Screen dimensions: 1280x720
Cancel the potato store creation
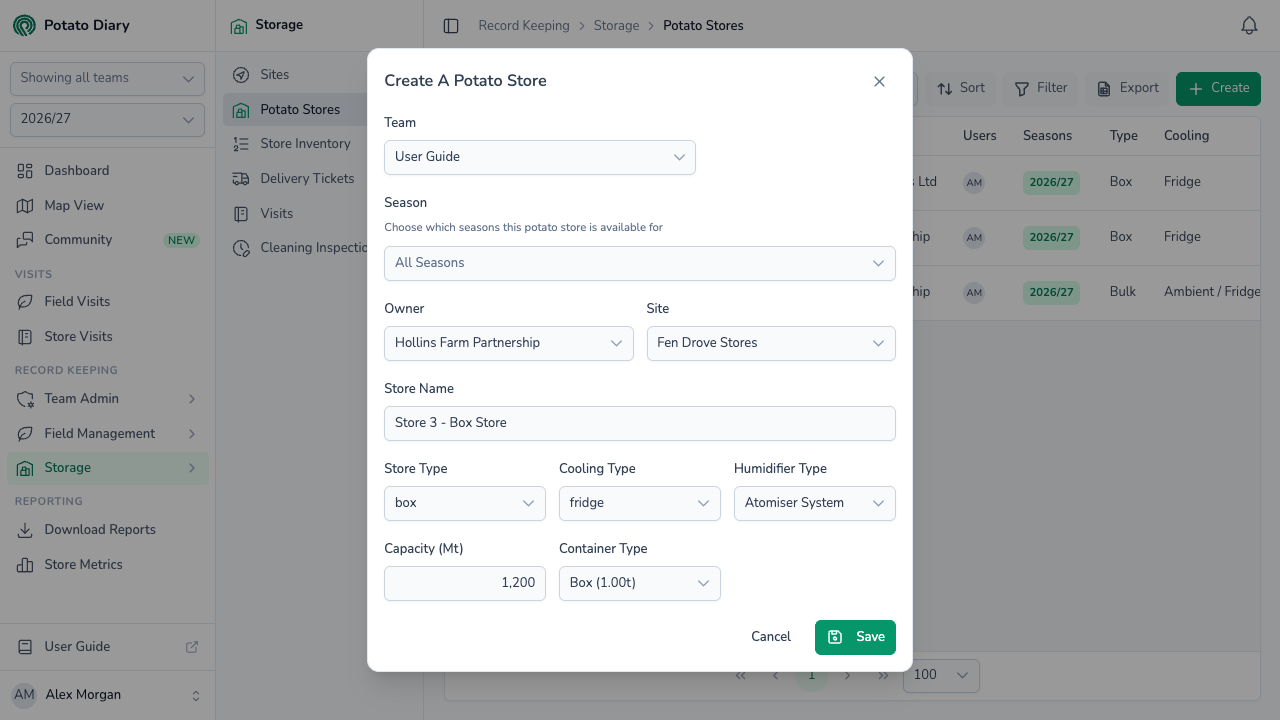771,637
